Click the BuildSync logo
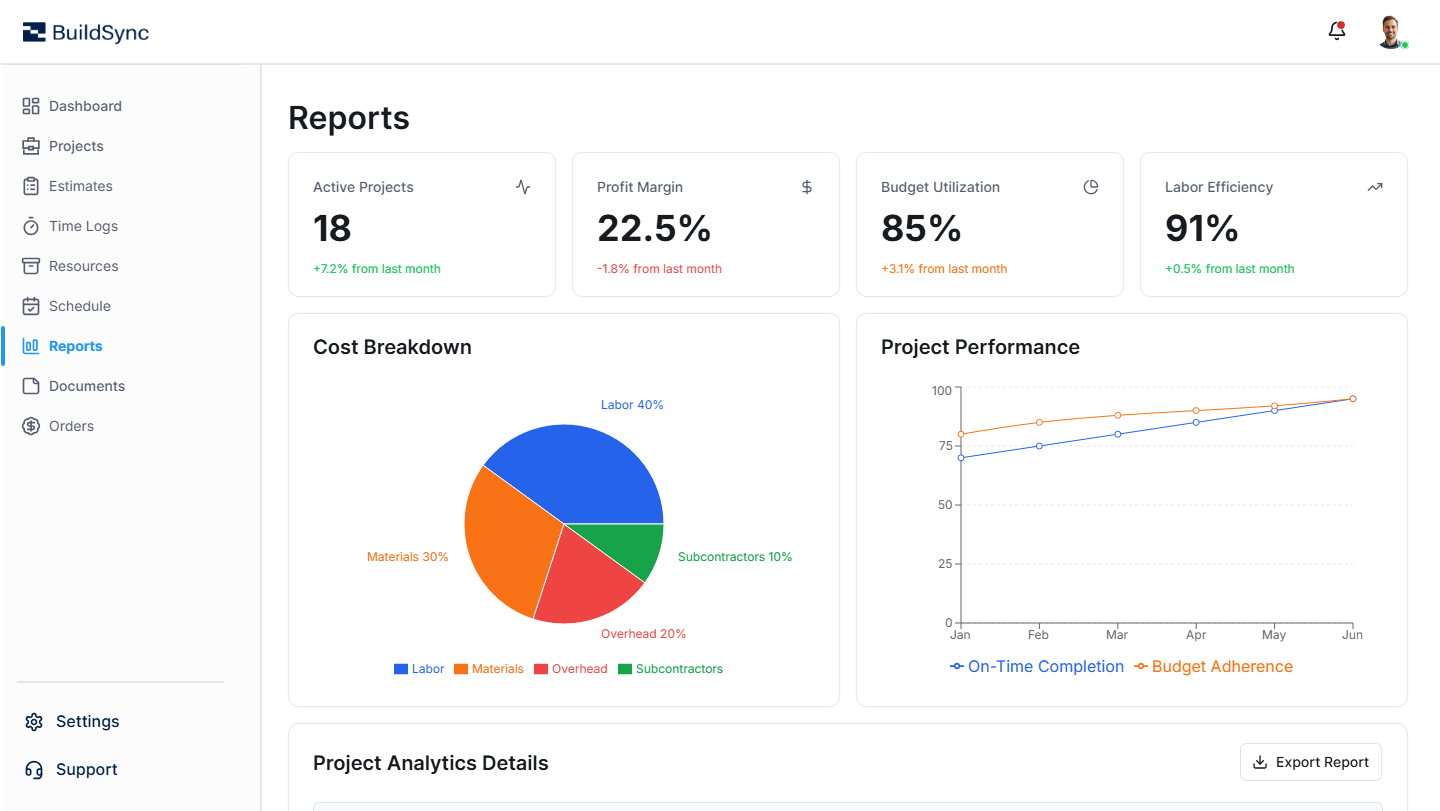This screenshot has width=1440, height=811. tap(85, 31)
